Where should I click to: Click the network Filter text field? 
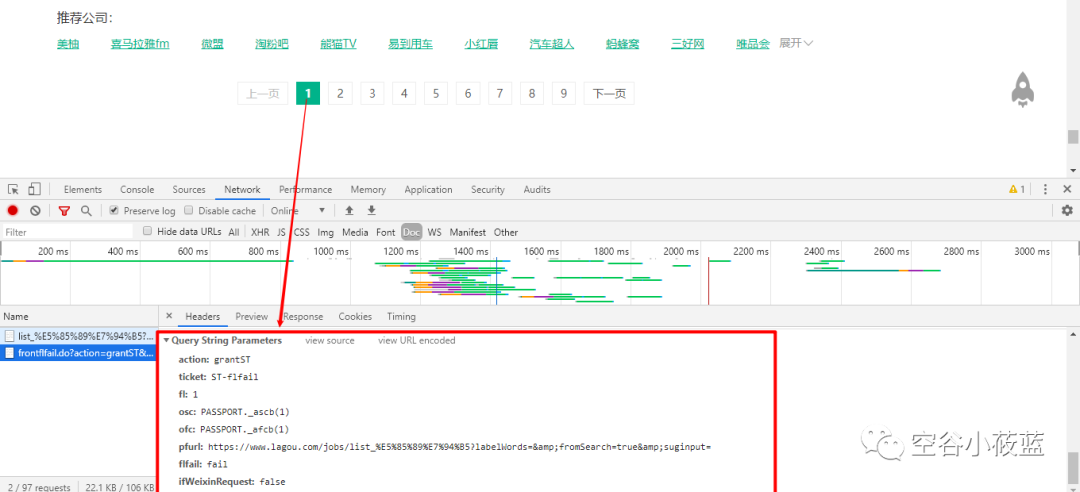68,232
